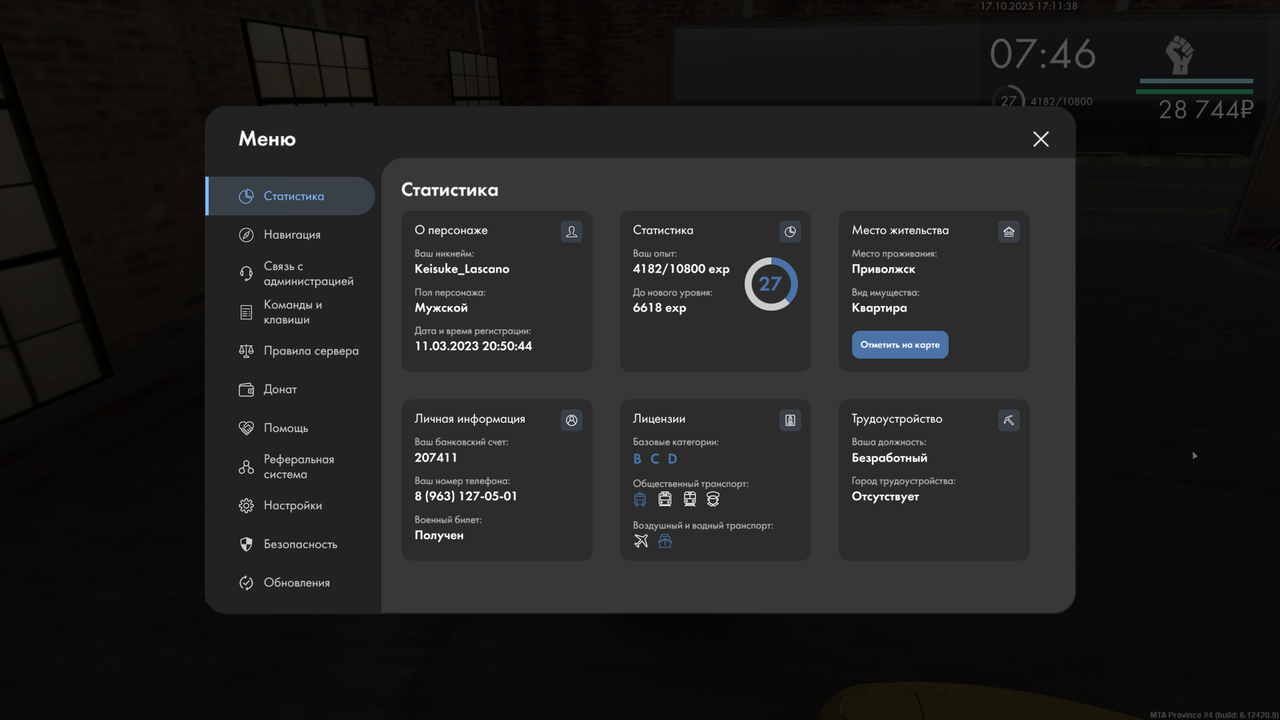This screenshot has height=720, width=1280.
Task: Click license category D
Action: (x=673, y=459)
